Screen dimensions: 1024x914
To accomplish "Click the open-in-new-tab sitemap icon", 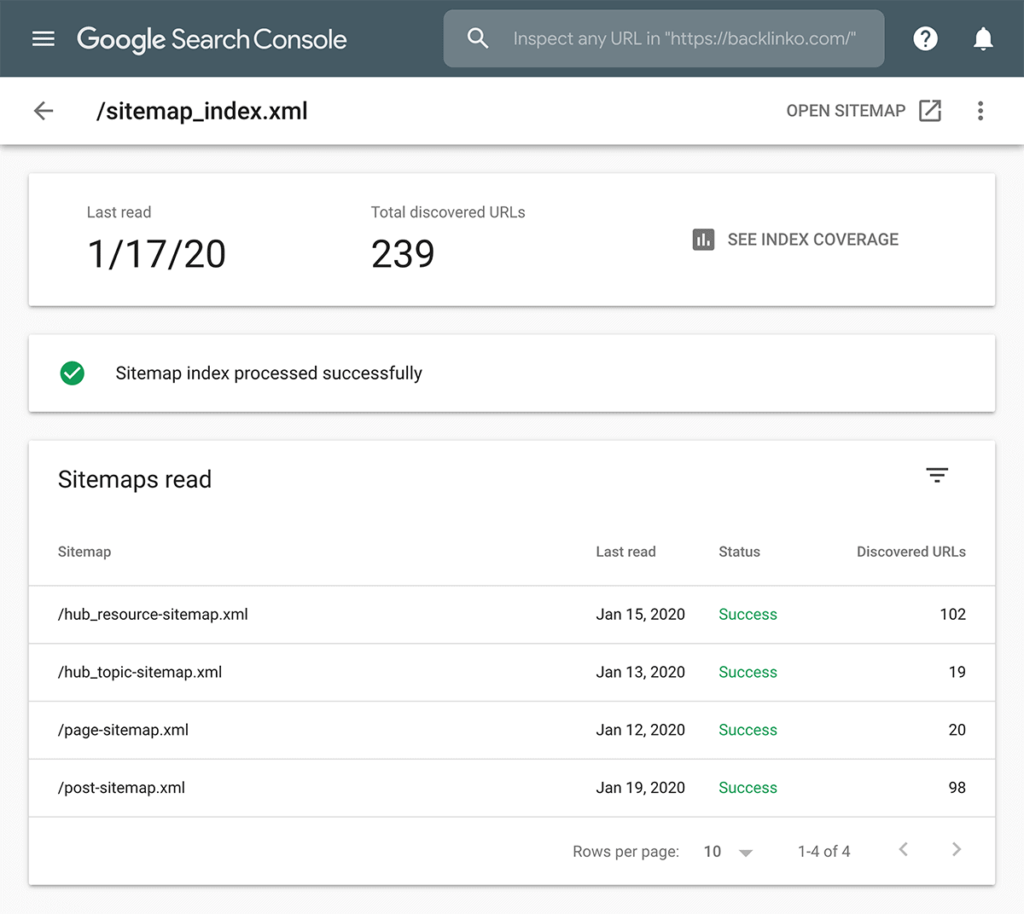I will pos(930,111).
